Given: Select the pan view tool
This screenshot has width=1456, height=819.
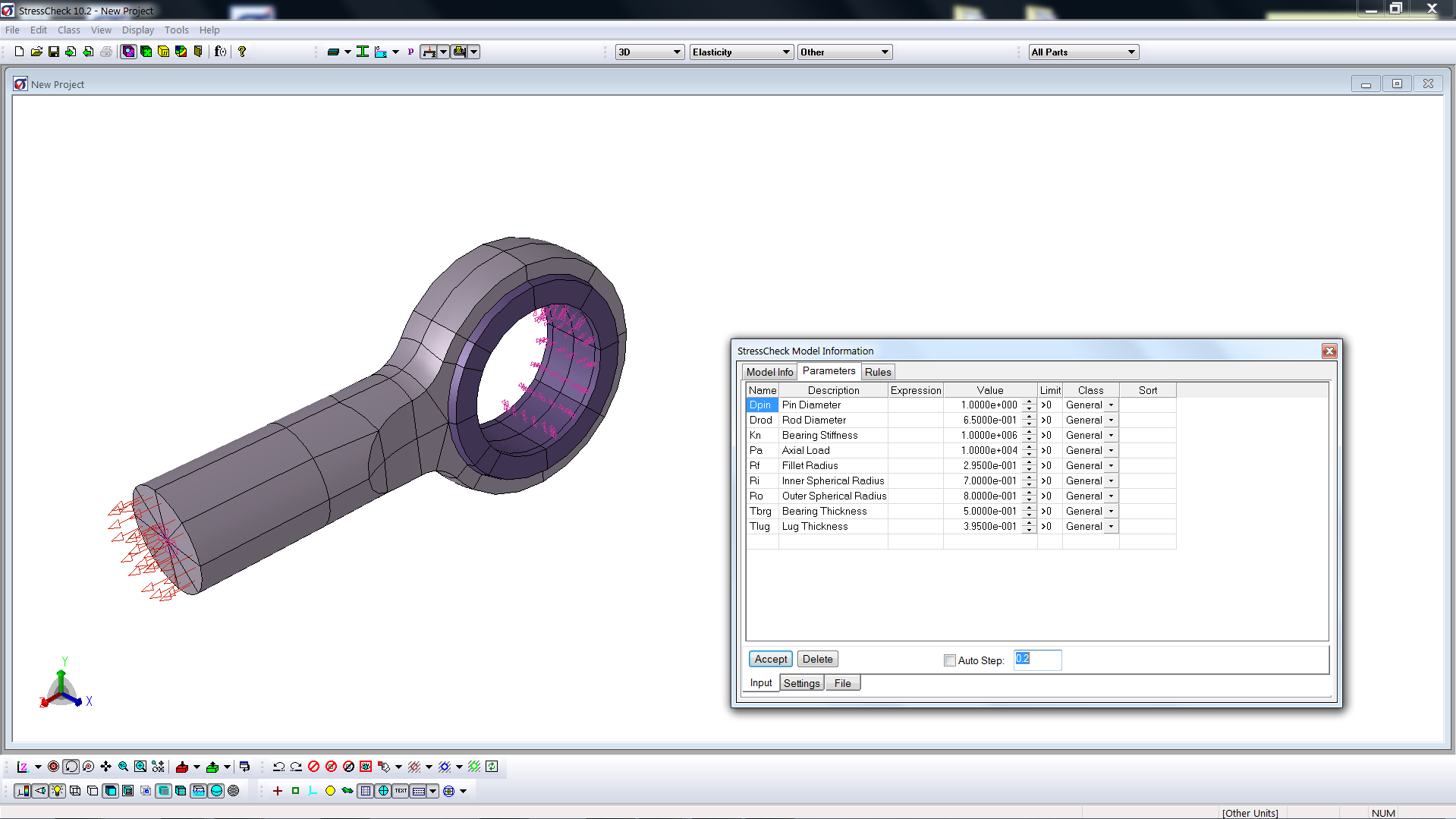Looking at the screenshot, I should pos(105,767).
